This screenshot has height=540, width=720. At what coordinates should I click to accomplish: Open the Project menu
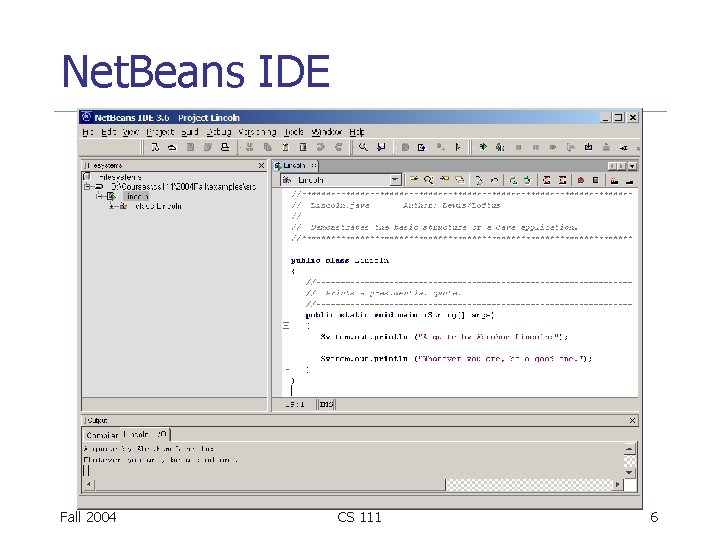(160, 132)
